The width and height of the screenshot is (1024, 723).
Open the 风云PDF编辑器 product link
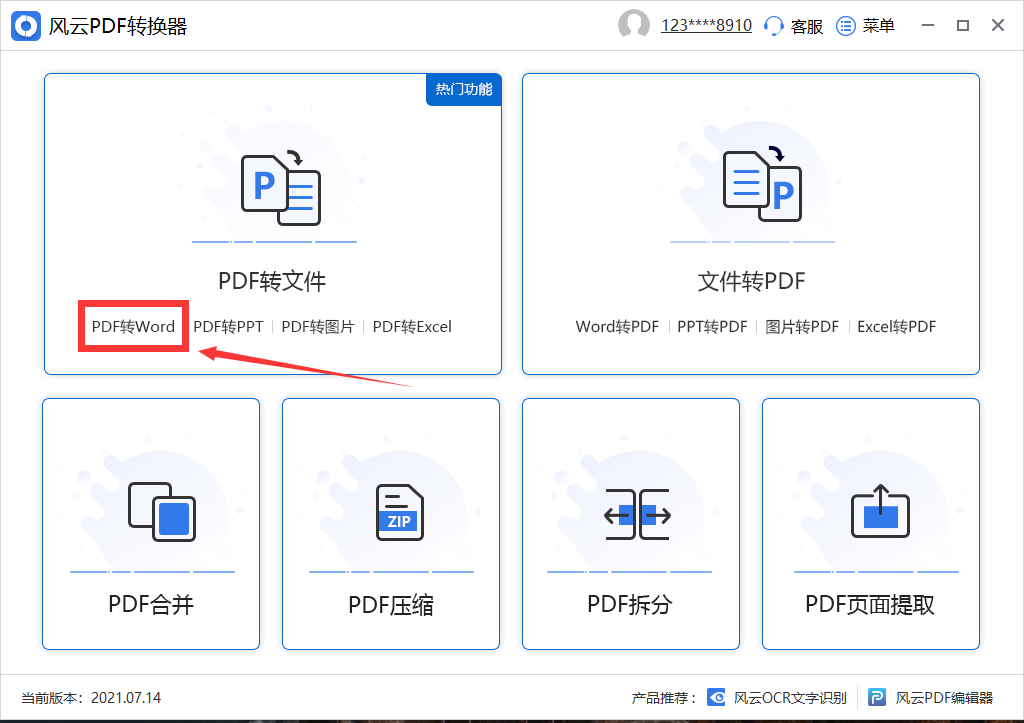(x=944, y=698)
